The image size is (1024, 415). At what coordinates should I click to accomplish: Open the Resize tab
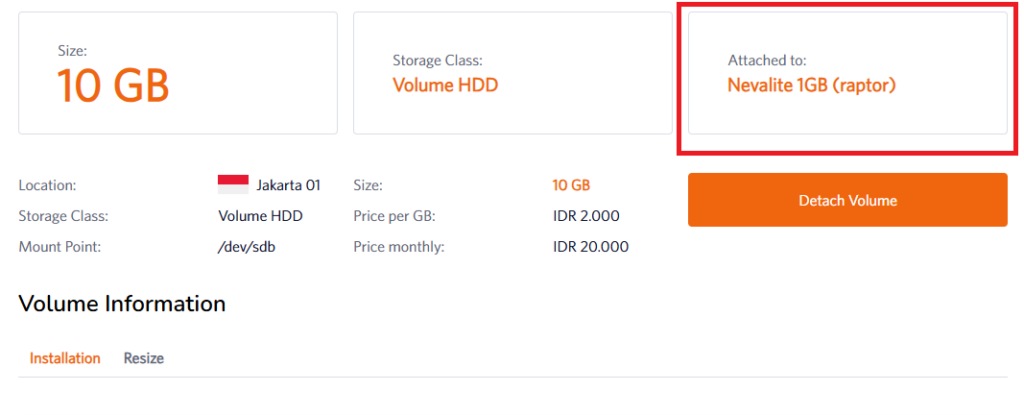(144, 358)
